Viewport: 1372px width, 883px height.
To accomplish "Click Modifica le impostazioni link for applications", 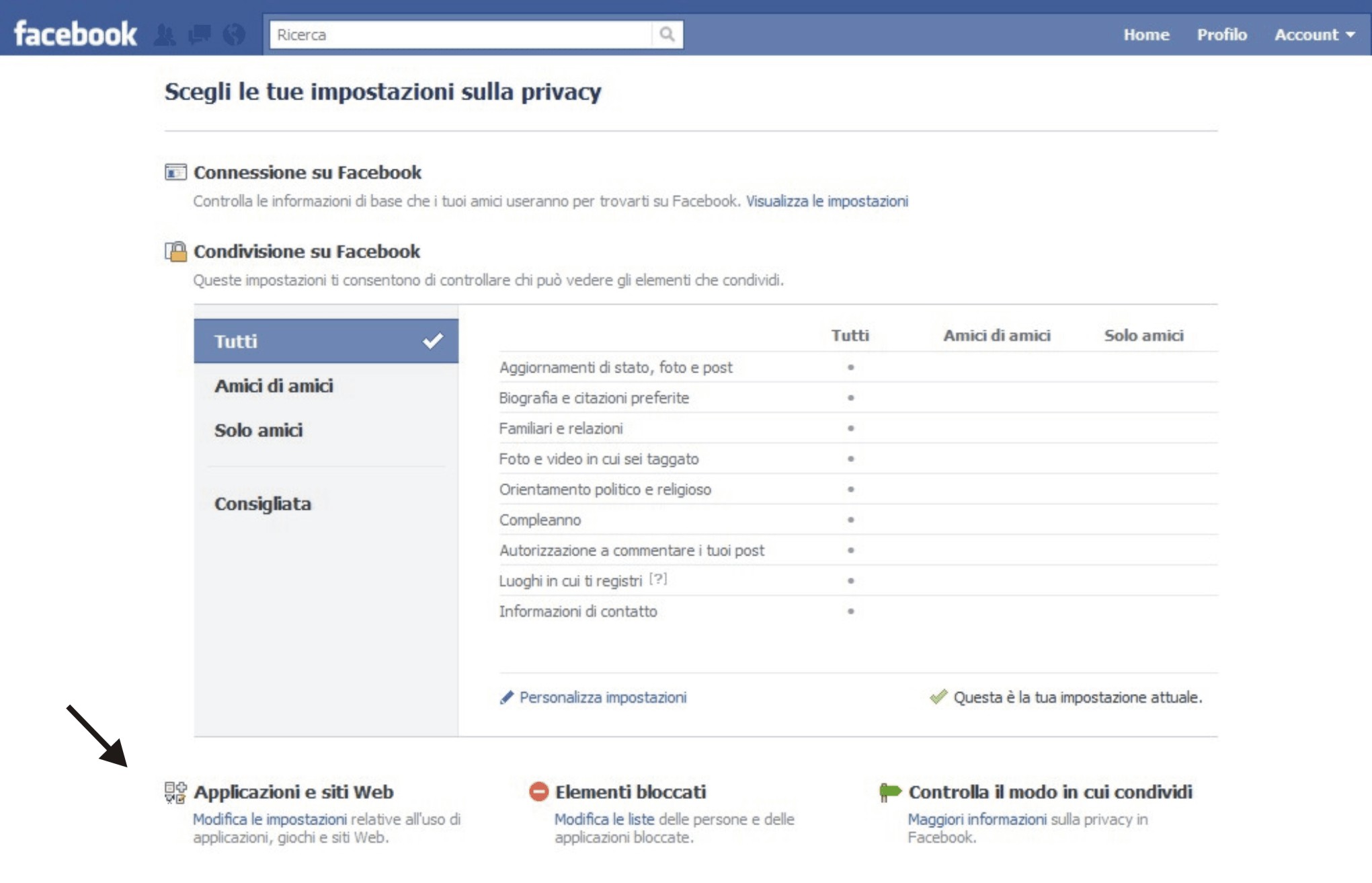I will 270,819.
